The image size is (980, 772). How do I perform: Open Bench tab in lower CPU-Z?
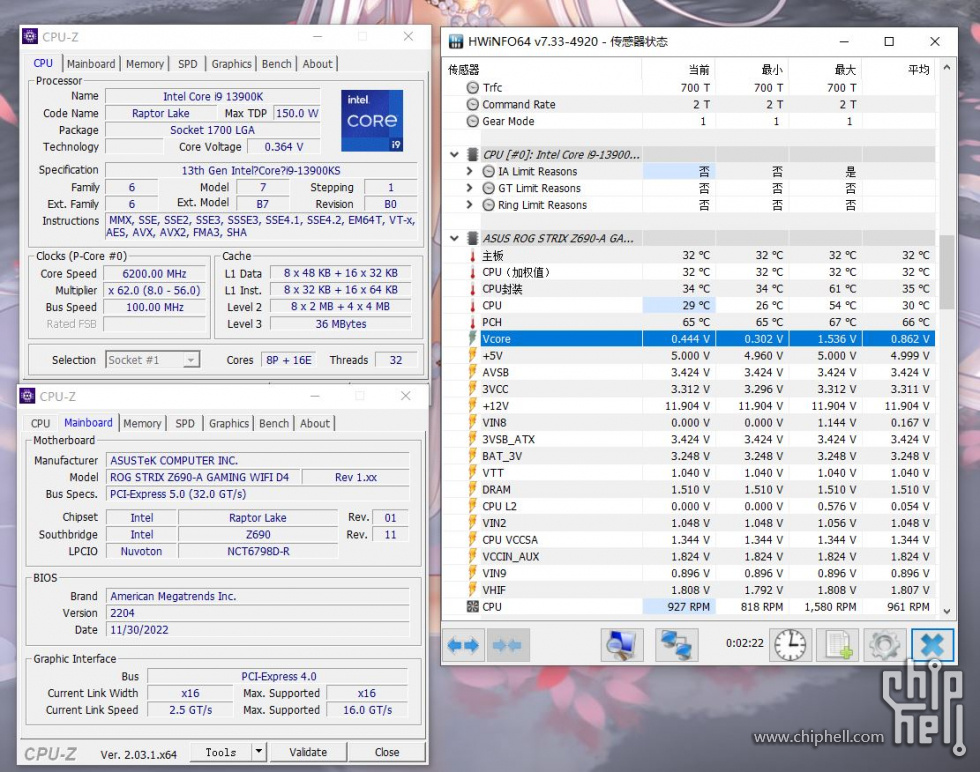point(274,423)
